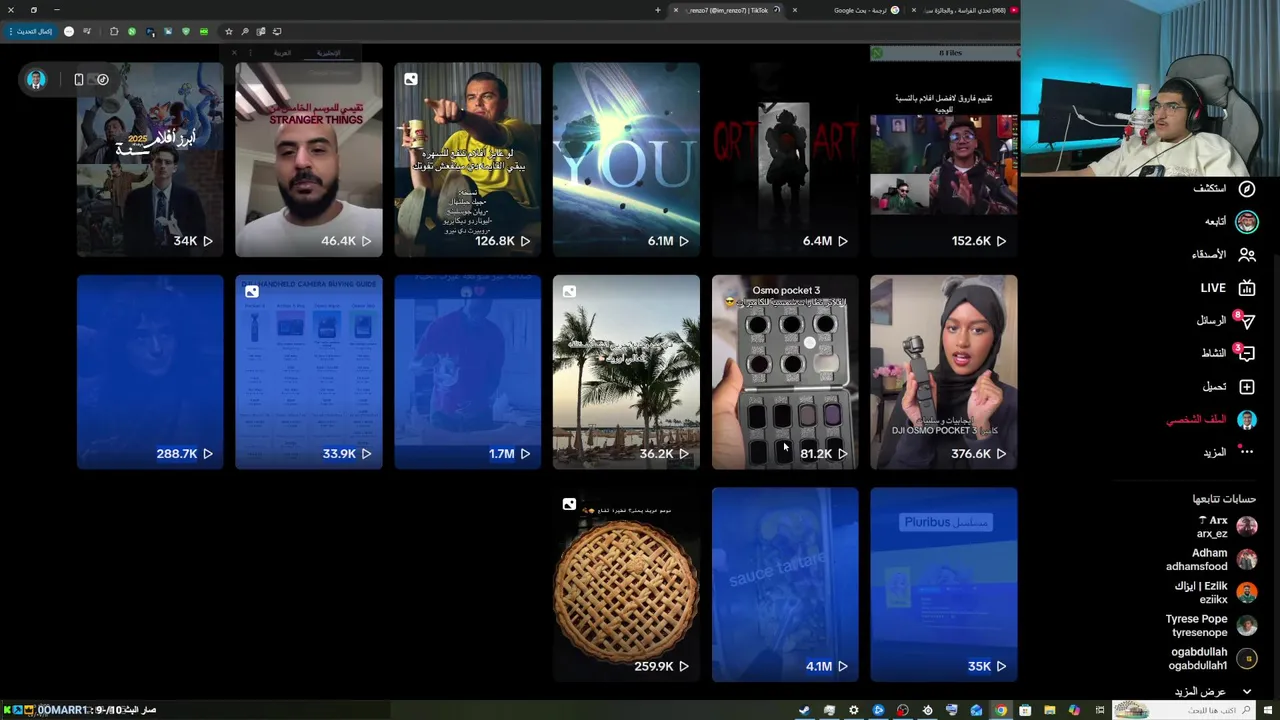
Task: Open the blue-tinted video with 1.7M views
Action: 467,372
